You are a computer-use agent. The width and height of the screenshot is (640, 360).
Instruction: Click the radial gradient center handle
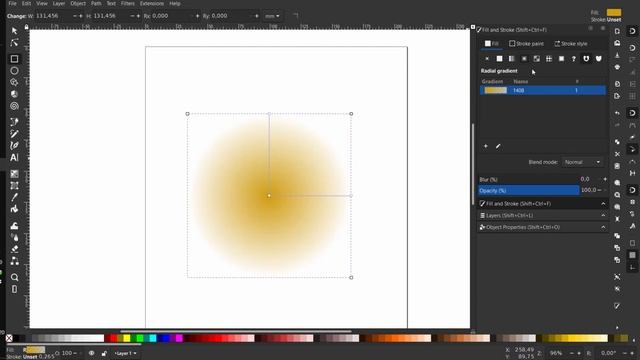click(269, 196)
